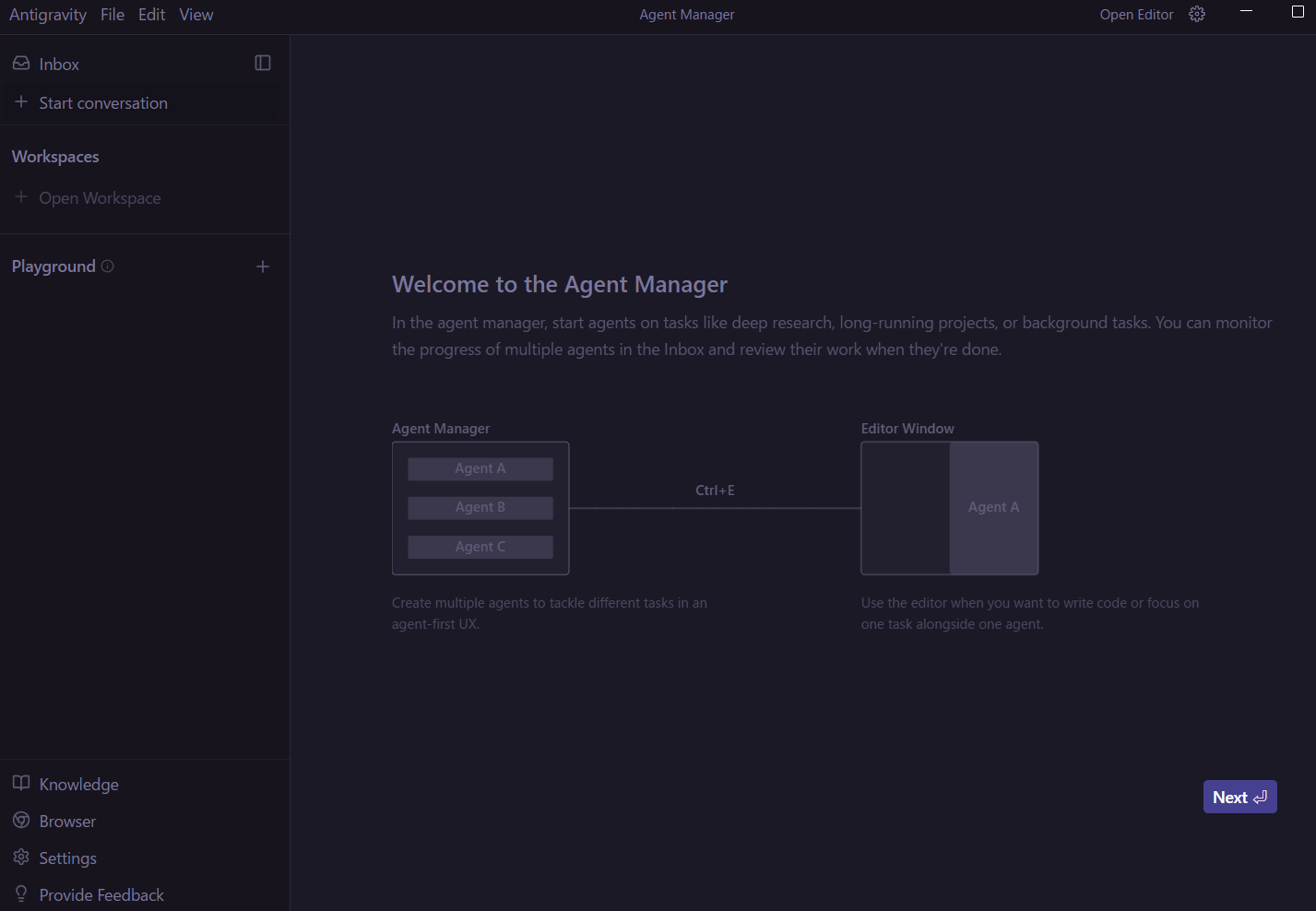This screenshot has width=1316, height=911.
Task: Click the Open Editor link
Action: tap(1136, 15)
